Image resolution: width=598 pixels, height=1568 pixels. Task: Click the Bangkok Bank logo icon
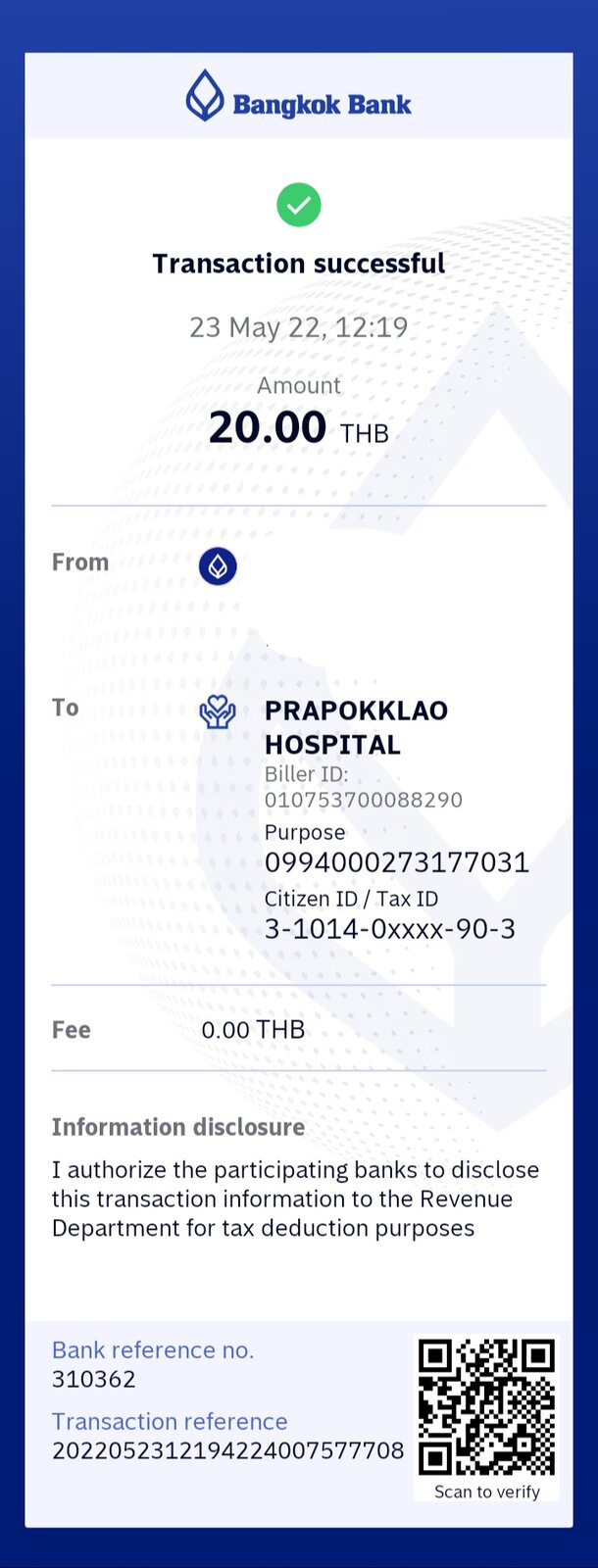tap(205, 96)
